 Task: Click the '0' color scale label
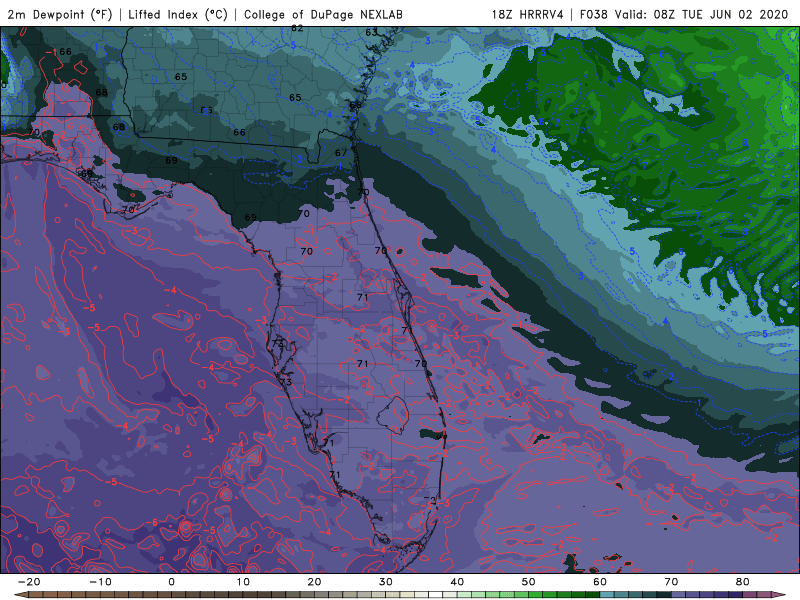tap(171, 582)
